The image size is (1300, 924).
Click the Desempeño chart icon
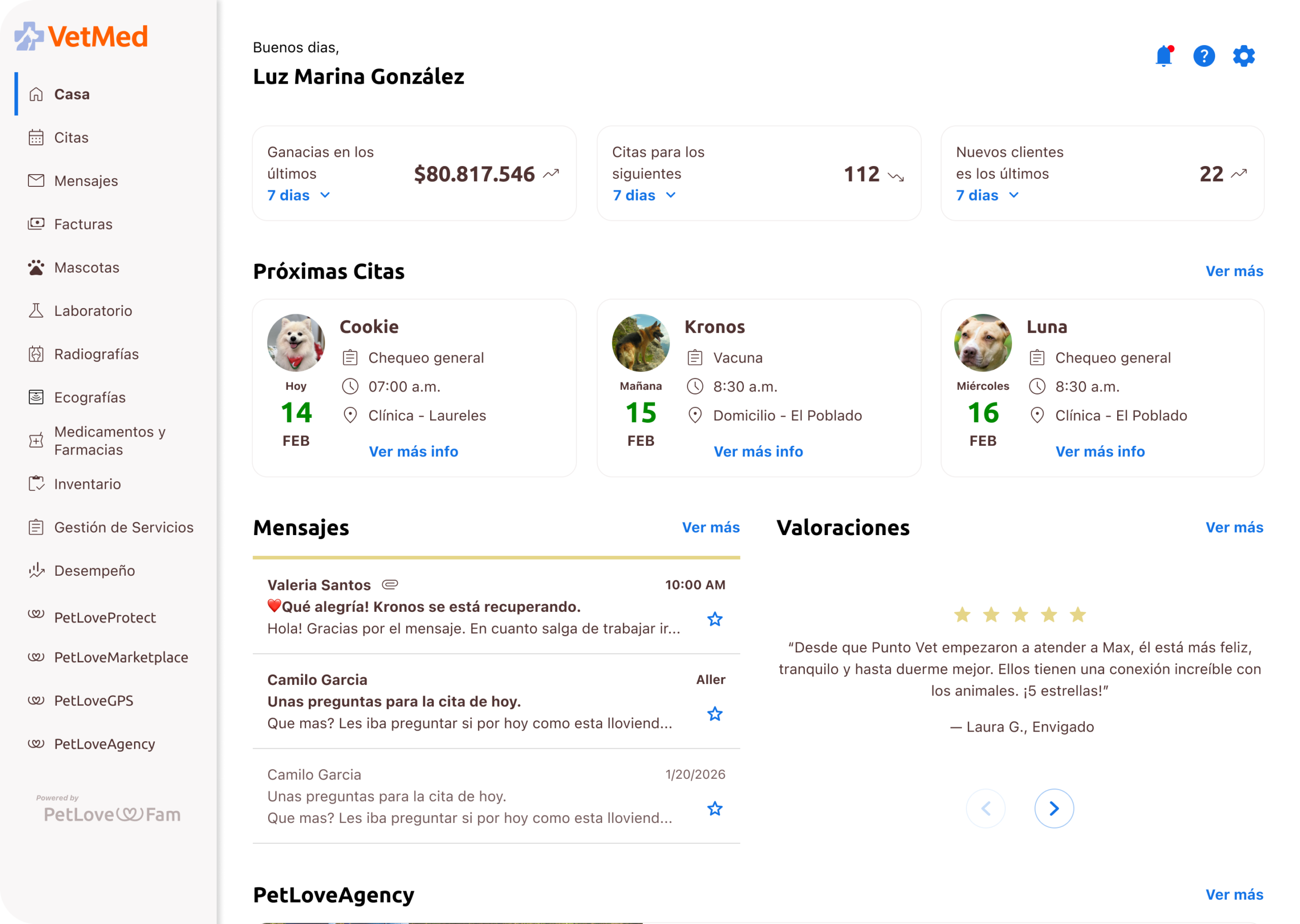(36, 570)
